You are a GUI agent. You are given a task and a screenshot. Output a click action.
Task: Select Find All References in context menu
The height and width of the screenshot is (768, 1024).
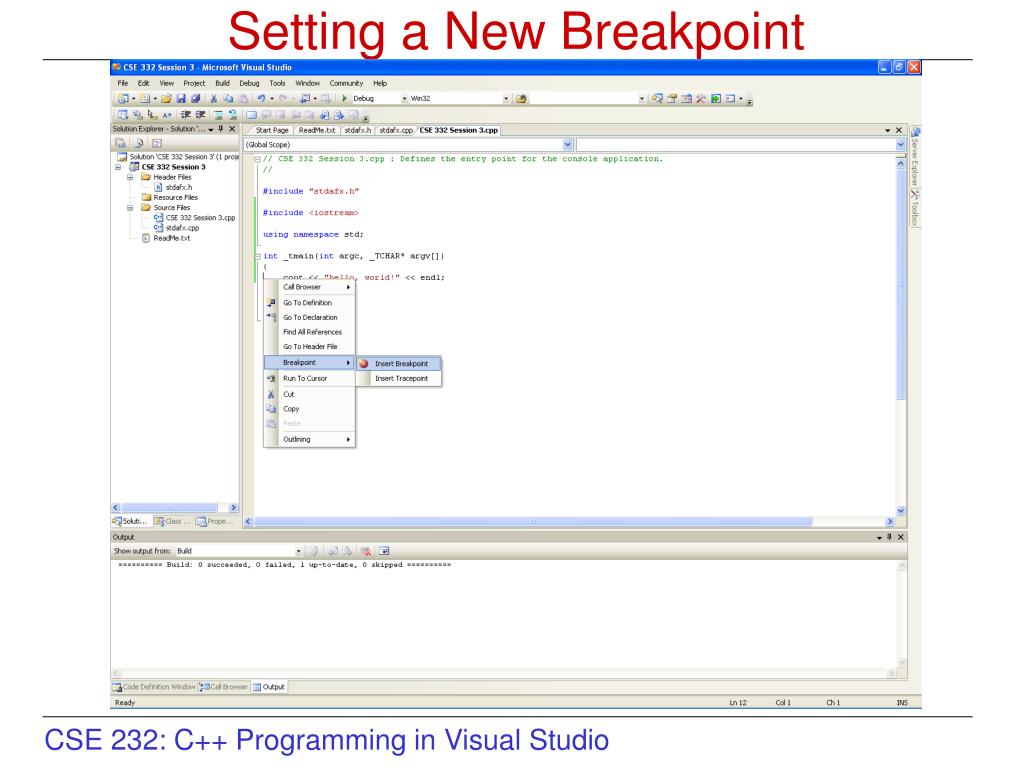[x=310, y=332]
